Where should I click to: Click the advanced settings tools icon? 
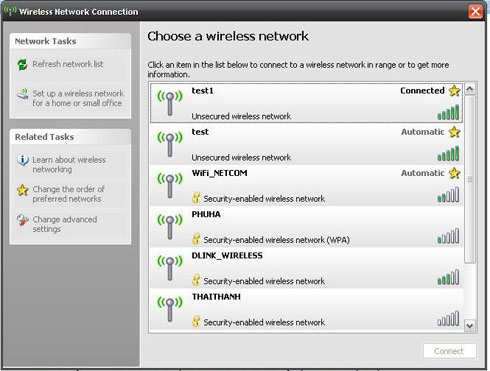pos(22,220)
